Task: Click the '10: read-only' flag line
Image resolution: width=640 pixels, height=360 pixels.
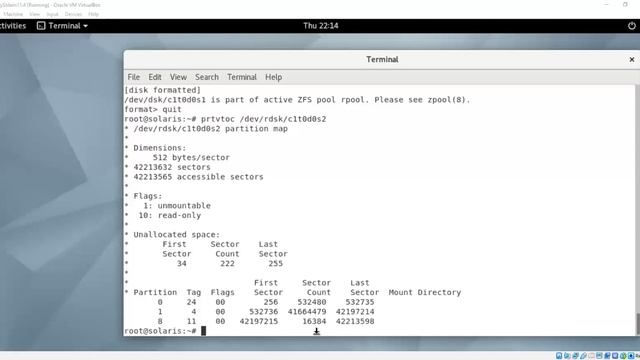Action: 169,216
